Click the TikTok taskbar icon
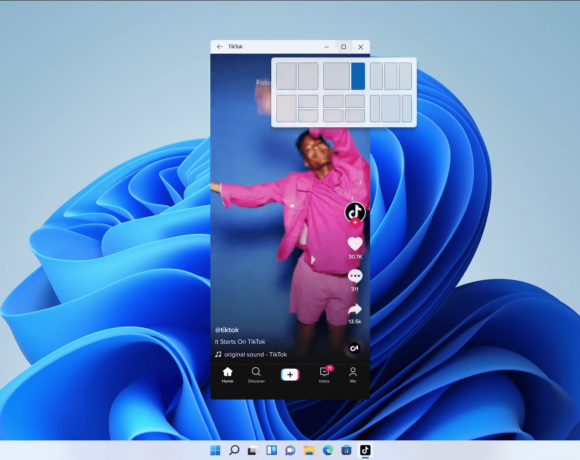 pyautogui.click(x=365, y=450)
